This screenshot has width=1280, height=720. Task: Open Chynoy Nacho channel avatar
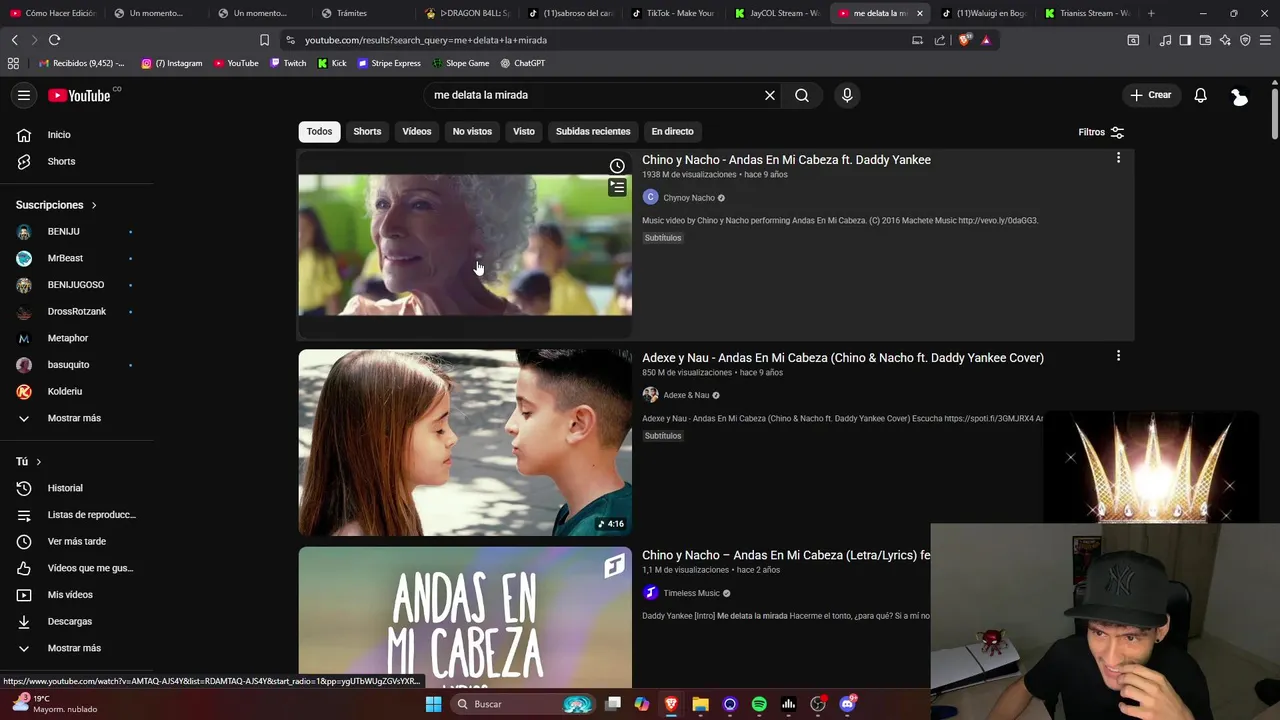650,197
